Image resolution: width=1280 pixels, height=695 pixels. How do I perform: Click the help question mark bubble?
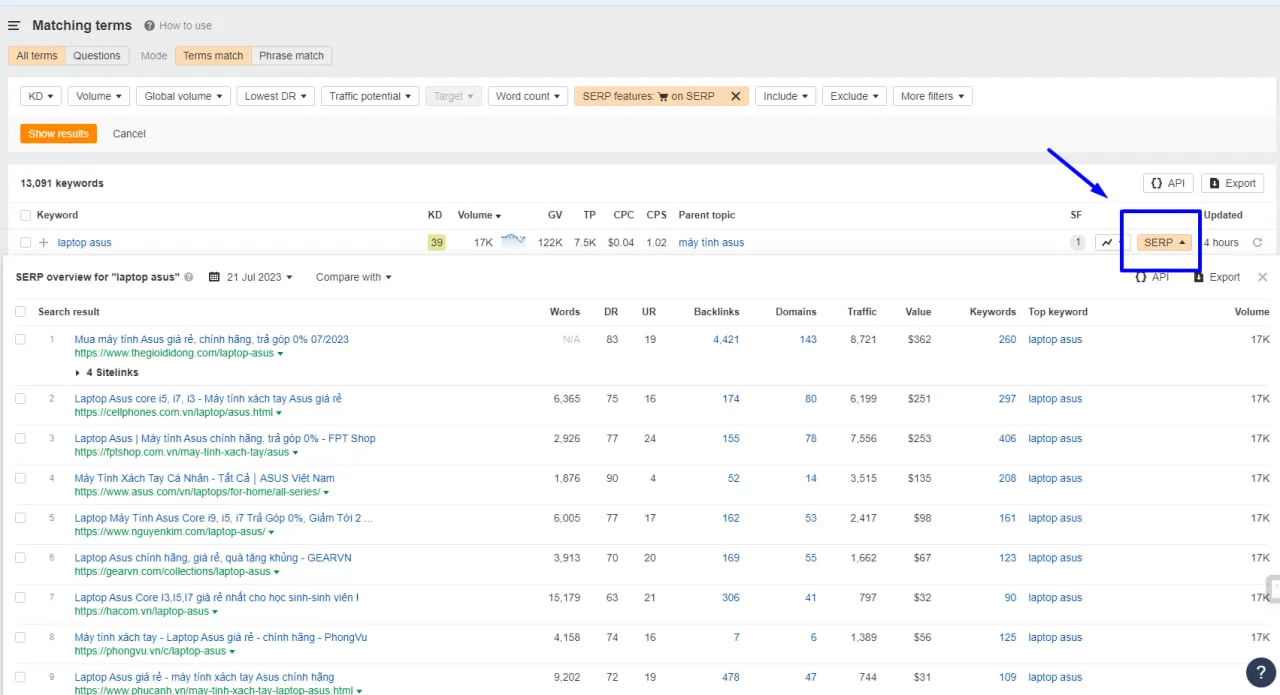pyautogui.click(x=1260, y=672)
